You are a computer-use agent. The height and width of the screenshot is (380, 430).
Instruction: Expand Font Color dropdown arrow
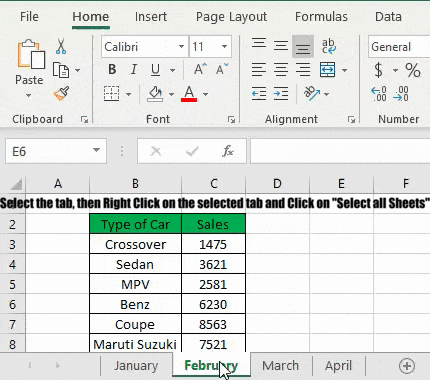(205, 94)
